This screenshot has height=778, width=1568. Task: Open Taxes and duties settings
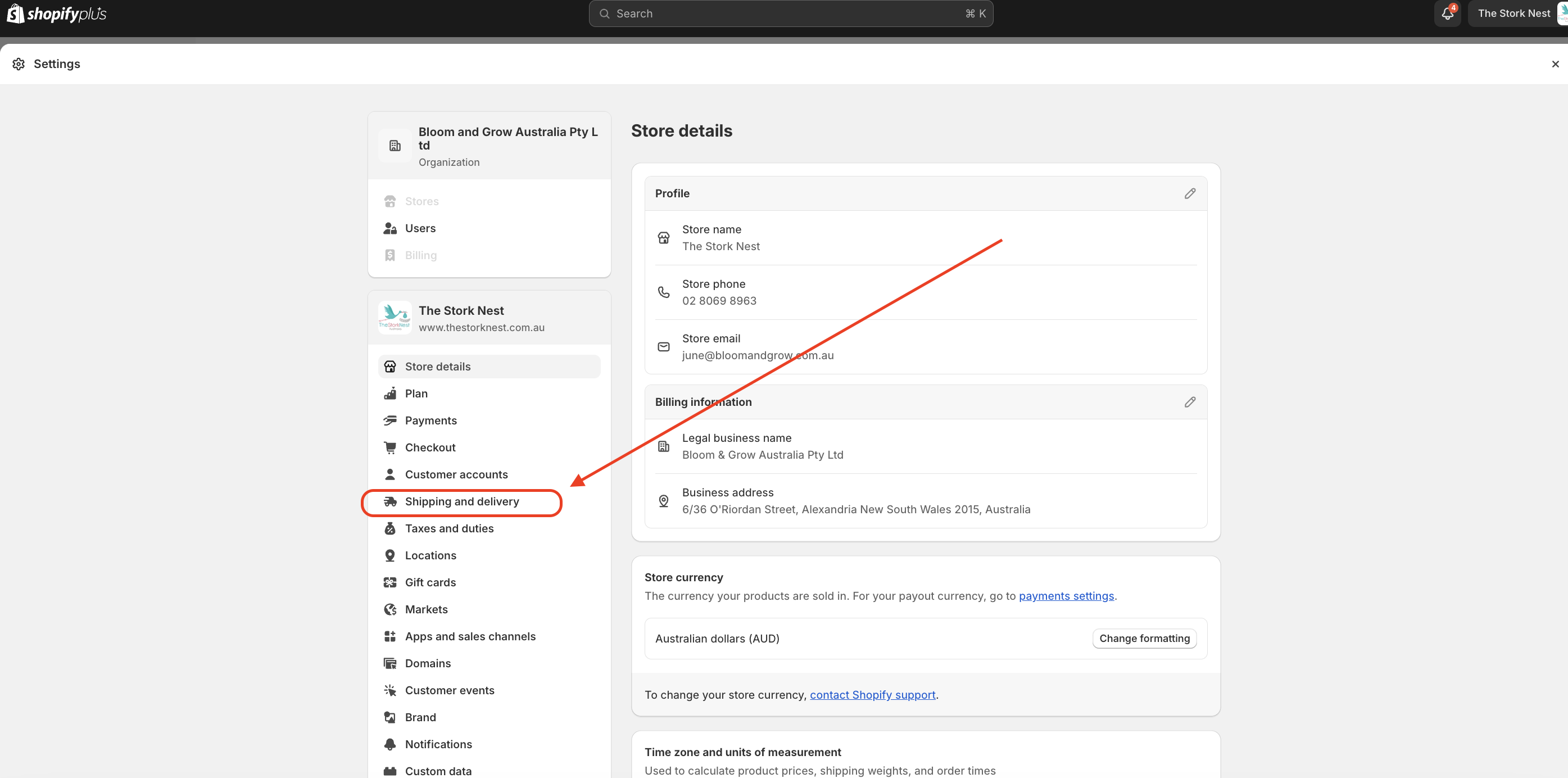point(490,528)
